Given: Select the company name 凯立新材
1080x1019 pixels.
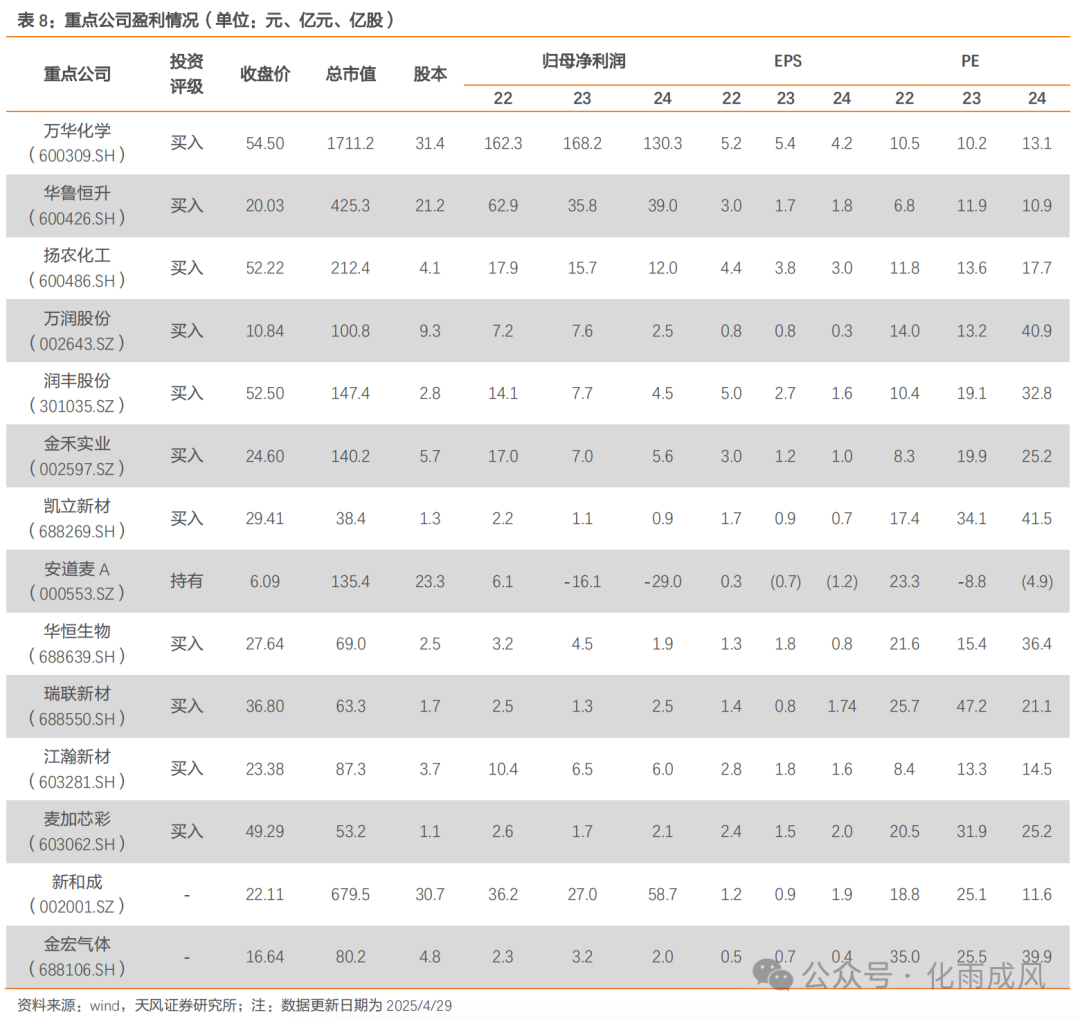Looking at the screenshot, I should (x=77, y=506).
